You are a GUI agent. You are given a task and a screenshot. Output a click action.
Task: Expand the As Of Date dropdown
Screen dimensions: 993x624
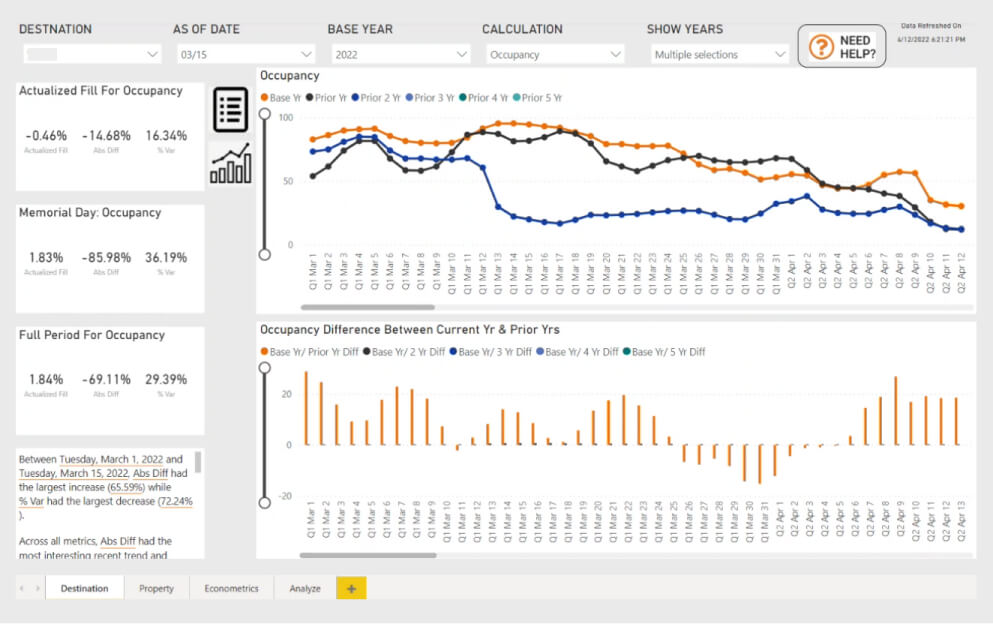click(246, 54)
